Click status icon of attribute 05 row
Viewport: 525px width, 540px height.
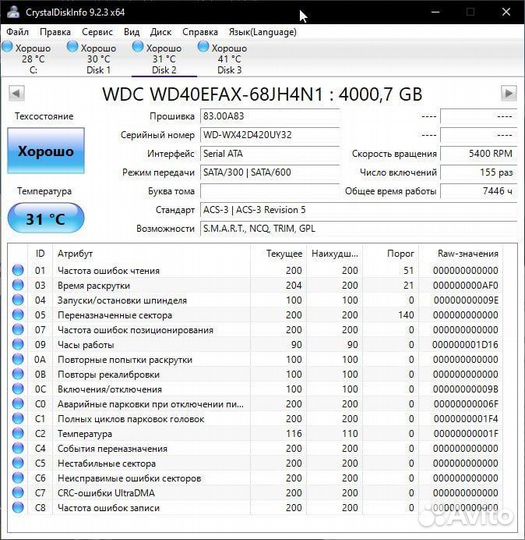pyautogui.click(x=18, y=314)
